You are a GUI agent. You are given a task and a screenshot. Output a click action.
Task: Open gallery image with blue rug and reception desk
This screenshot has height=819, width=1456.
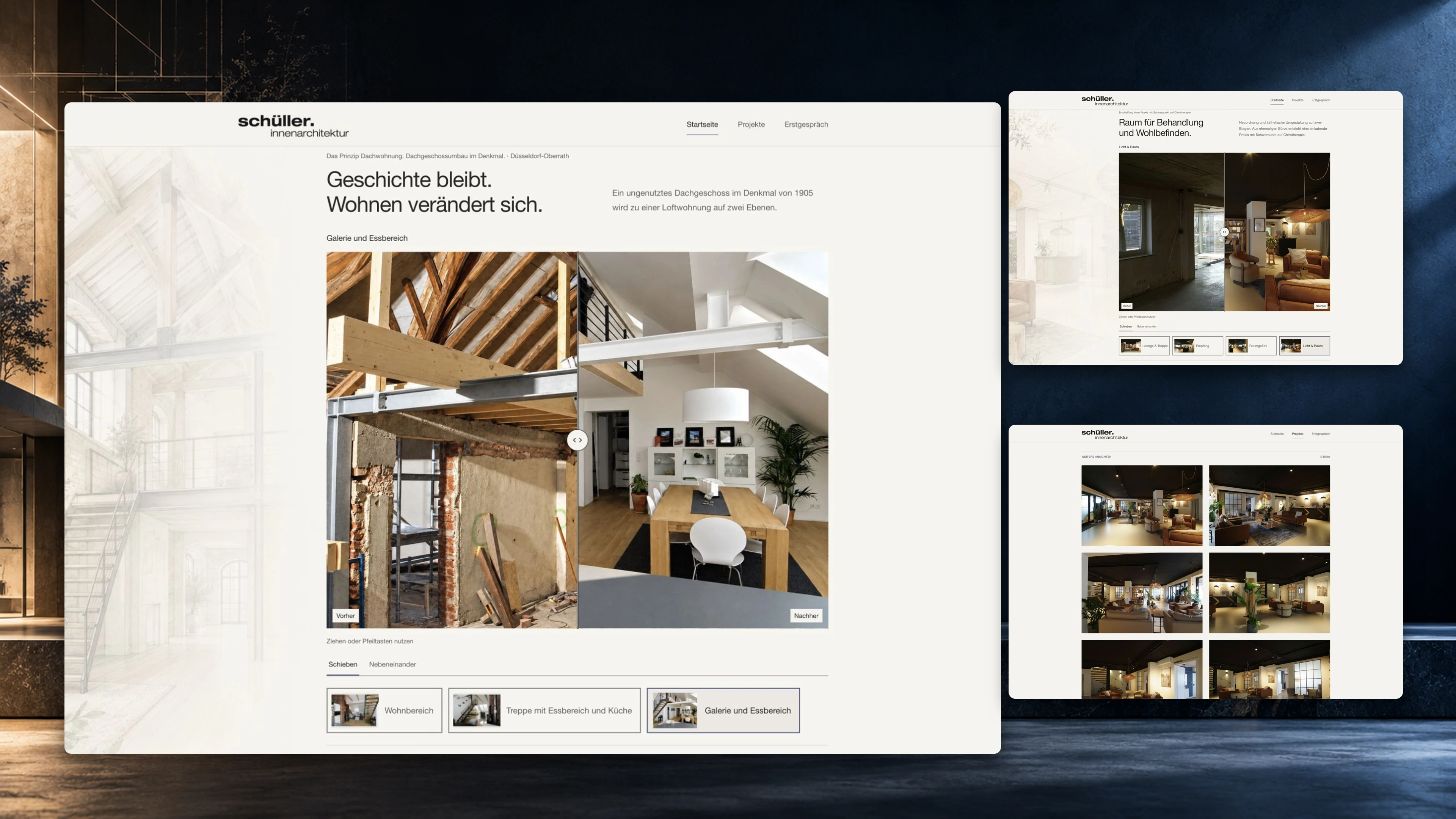click(1269, 505)
